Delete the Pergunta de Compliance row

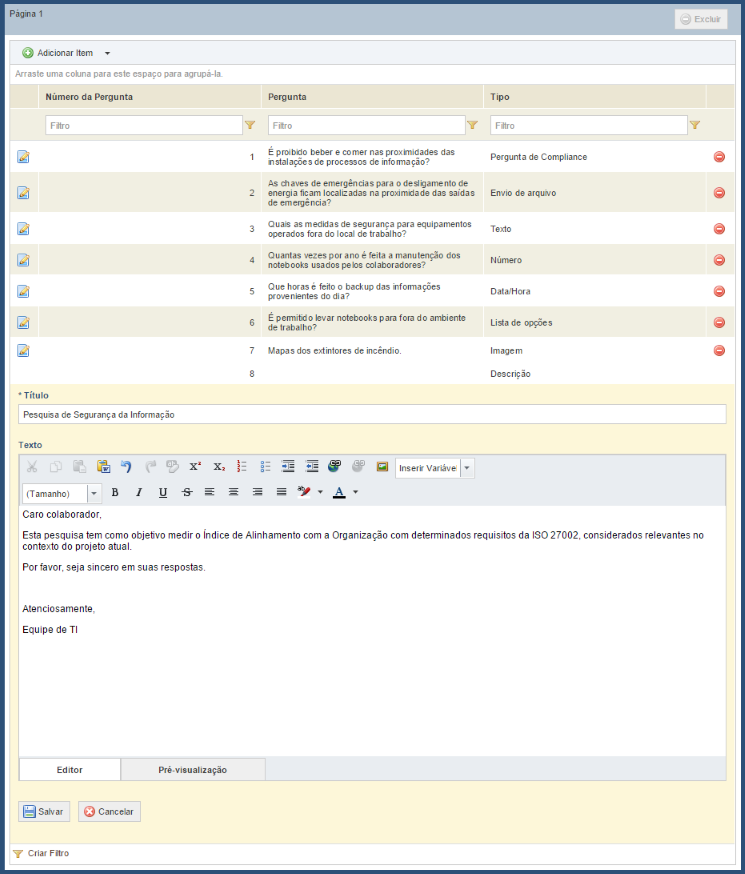719,157
